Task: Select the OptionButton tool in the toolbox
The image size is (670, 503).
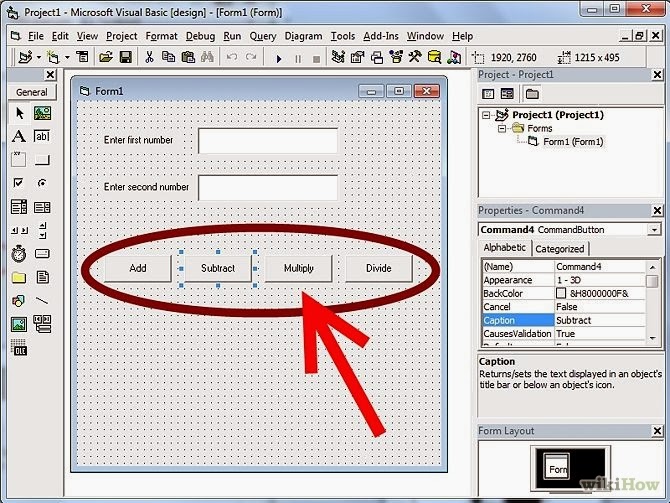Action: (42, 183)
